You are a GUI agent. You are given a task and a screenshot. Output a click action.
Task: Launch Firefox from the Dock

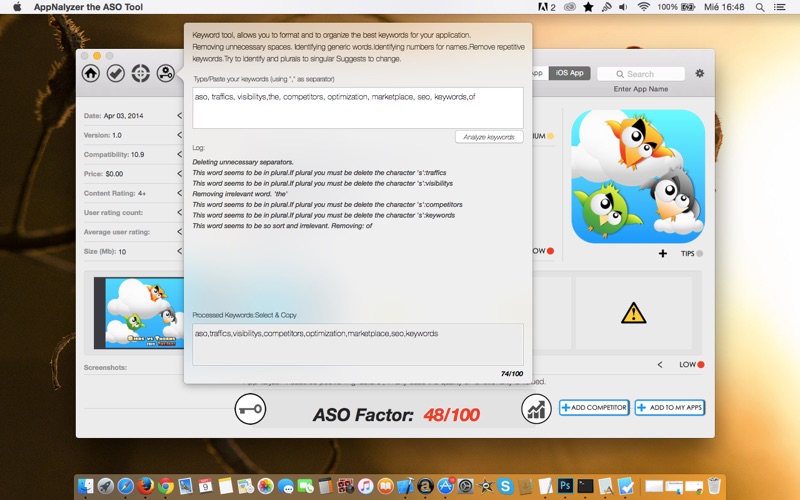click(145, 486)
